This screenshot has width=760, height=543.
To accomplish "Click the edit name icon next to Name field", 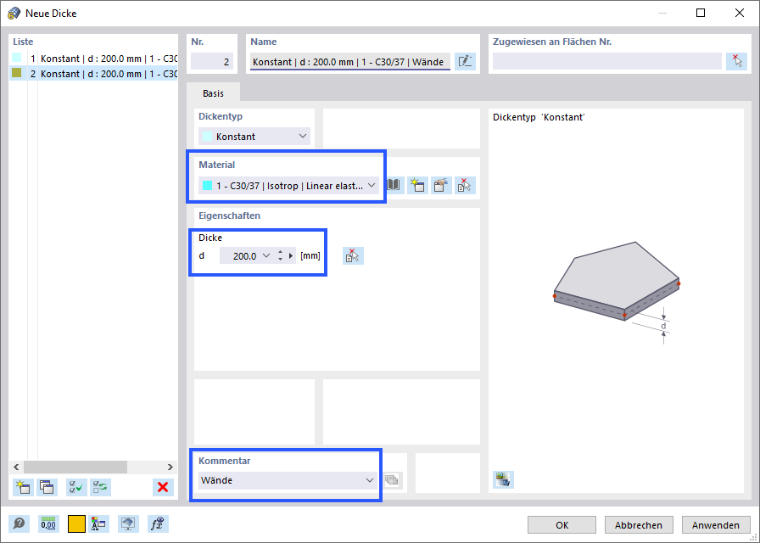I will tap(465, 62).
